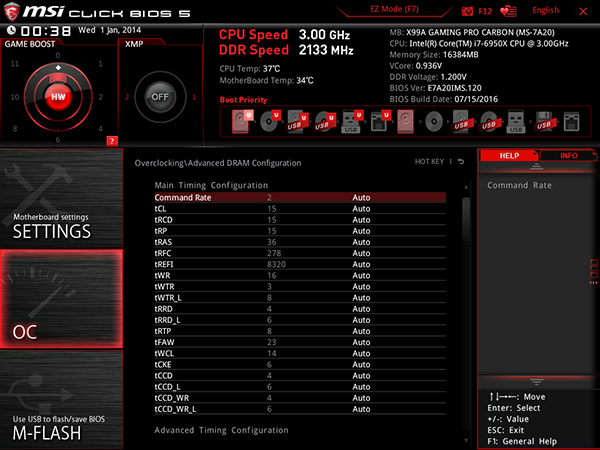Screen dimensions: 600x450
Task: Select the UEFI USB hard disk boot icon
Action: pos(297,122)
